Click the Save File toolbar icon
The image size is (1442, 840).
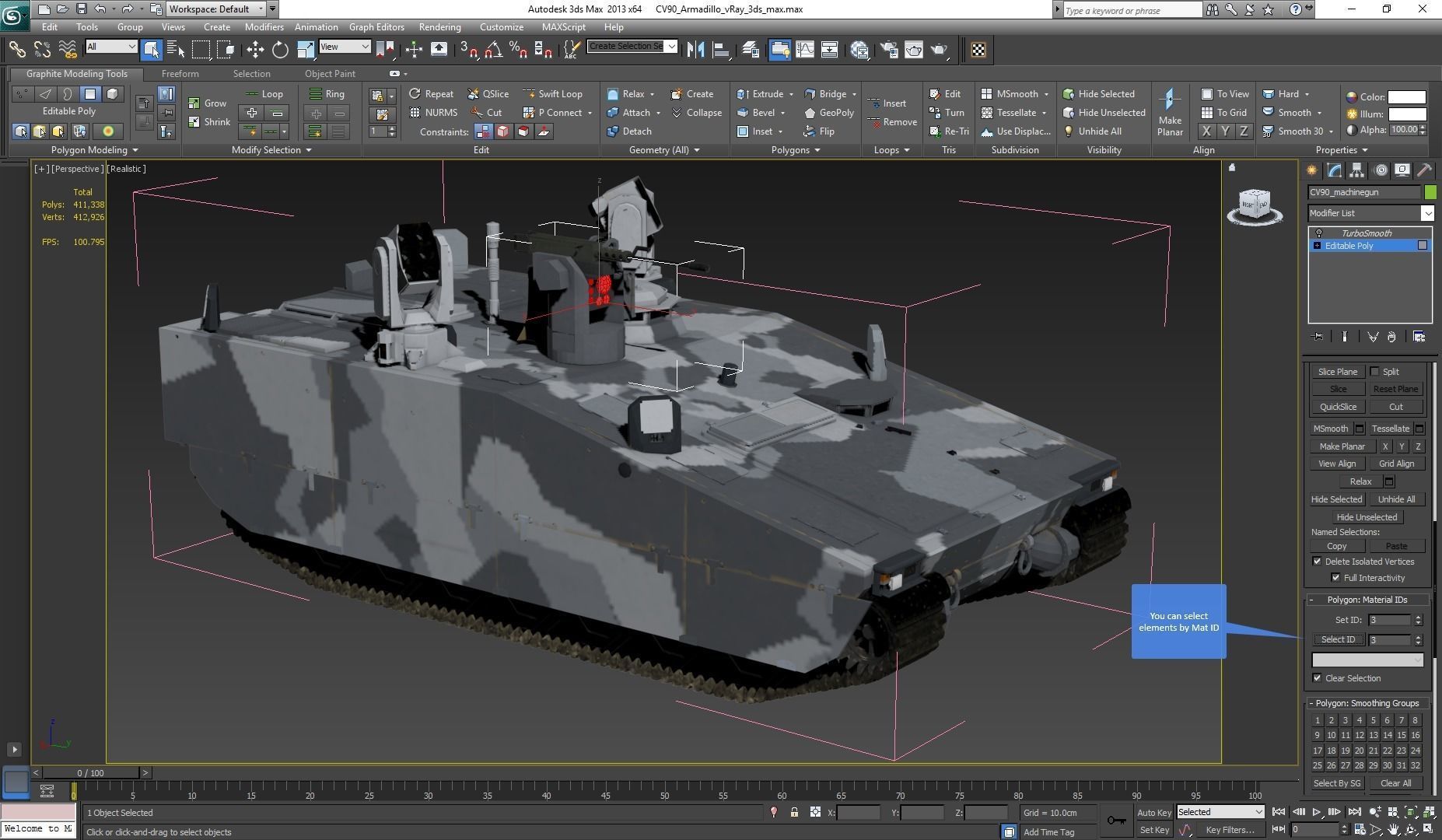pos(81,9)
